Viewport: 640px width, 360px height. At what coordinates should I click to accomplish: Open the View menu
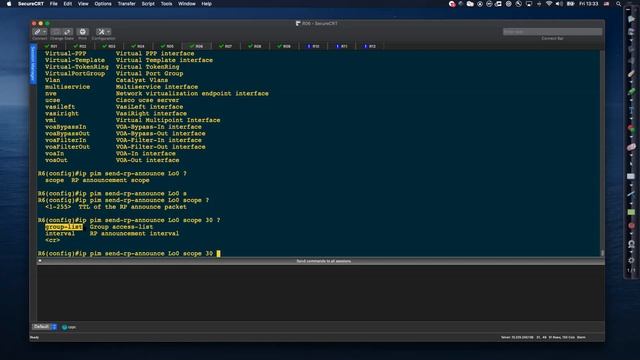pyautogui.click(x=83, y=4)
